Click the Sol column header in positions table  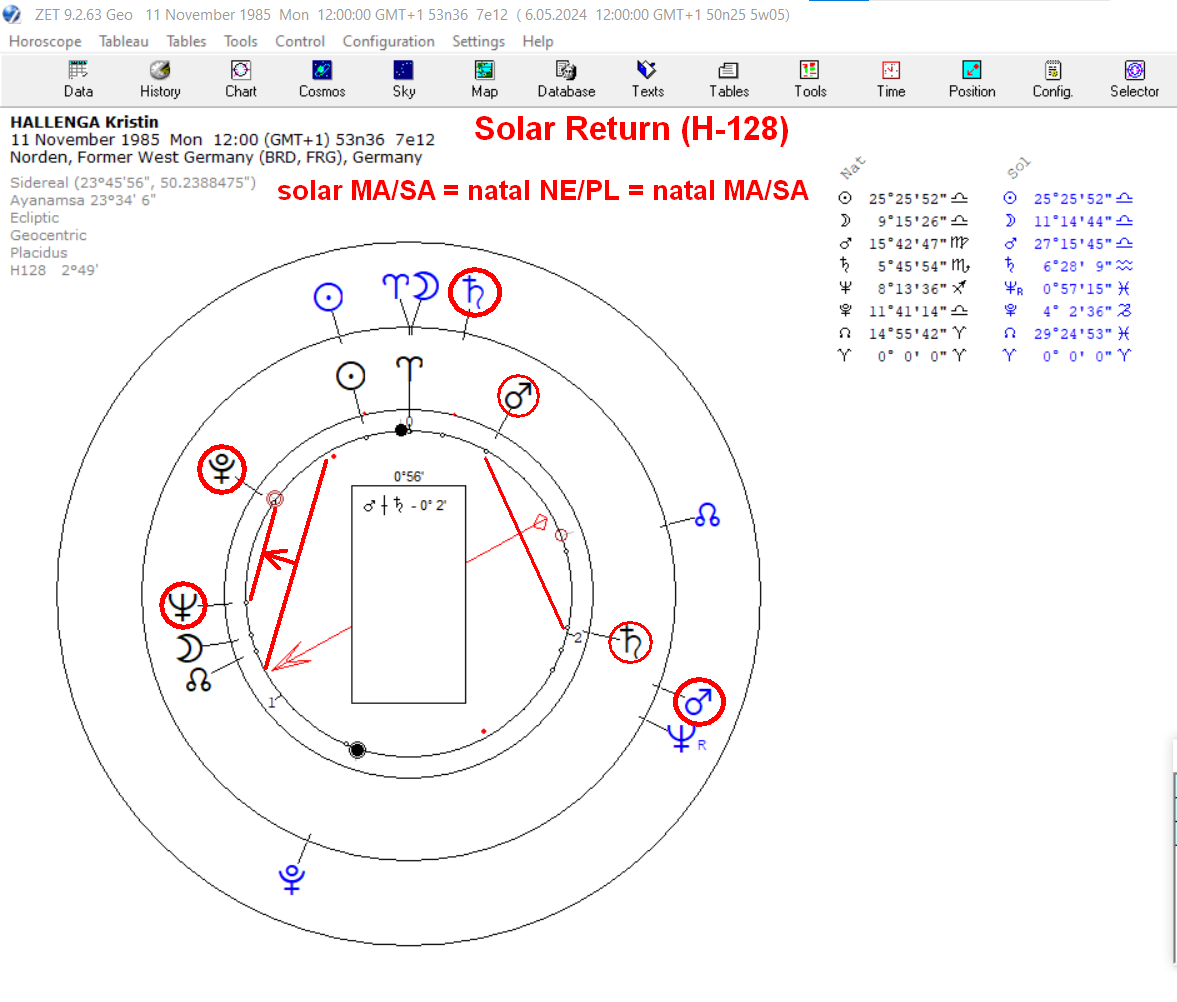(x=1019, y=167)
